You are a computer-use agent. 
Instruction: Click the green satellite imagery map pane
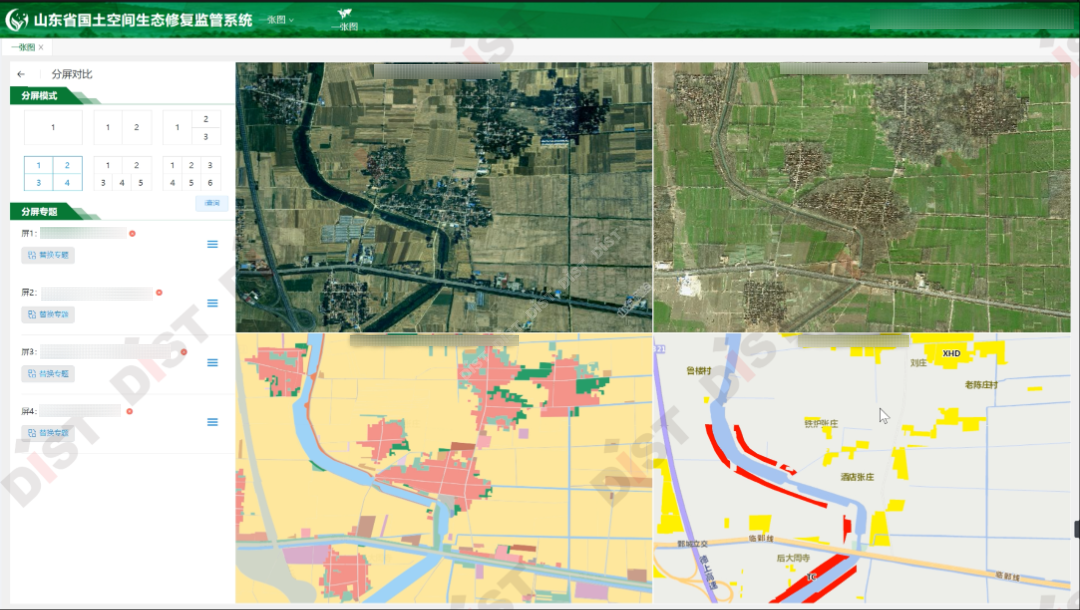point(862,198)
